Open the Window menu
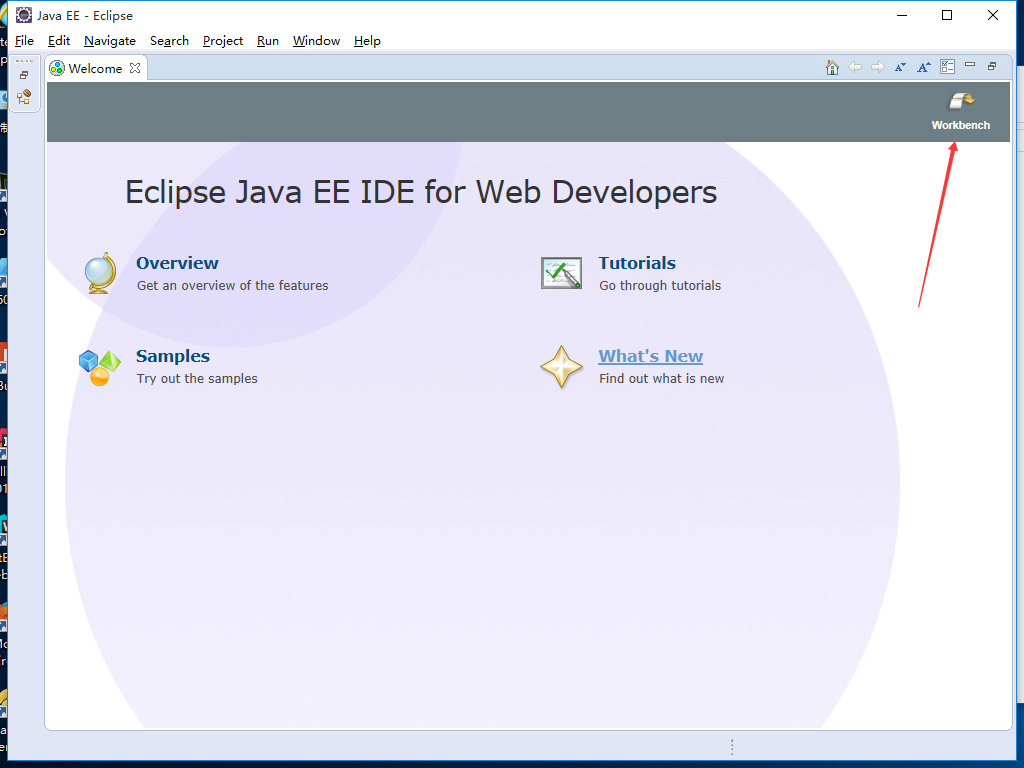This screenshot has height=768, width=1024. pyautogui.click(x=316, y=41)
